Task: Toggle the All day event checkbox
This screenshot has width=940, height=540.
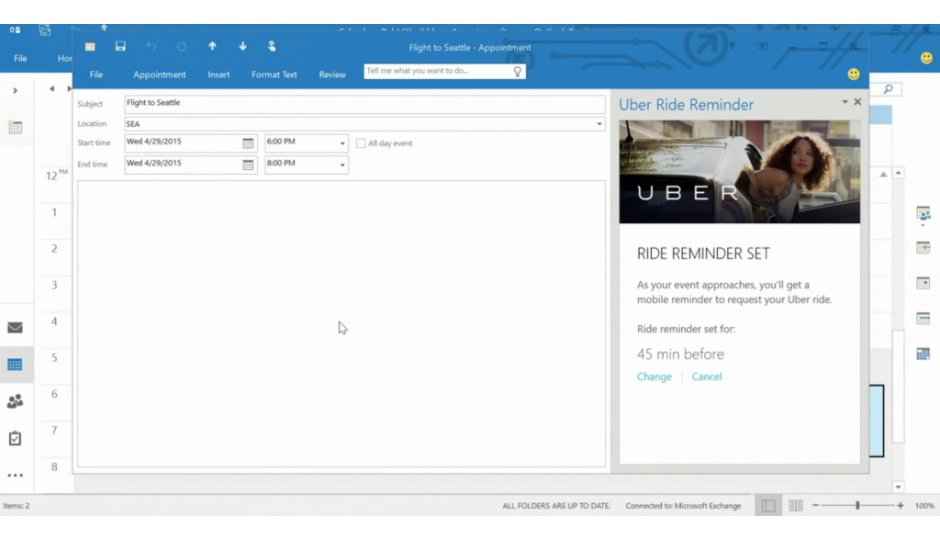Action: pos(360,143)
